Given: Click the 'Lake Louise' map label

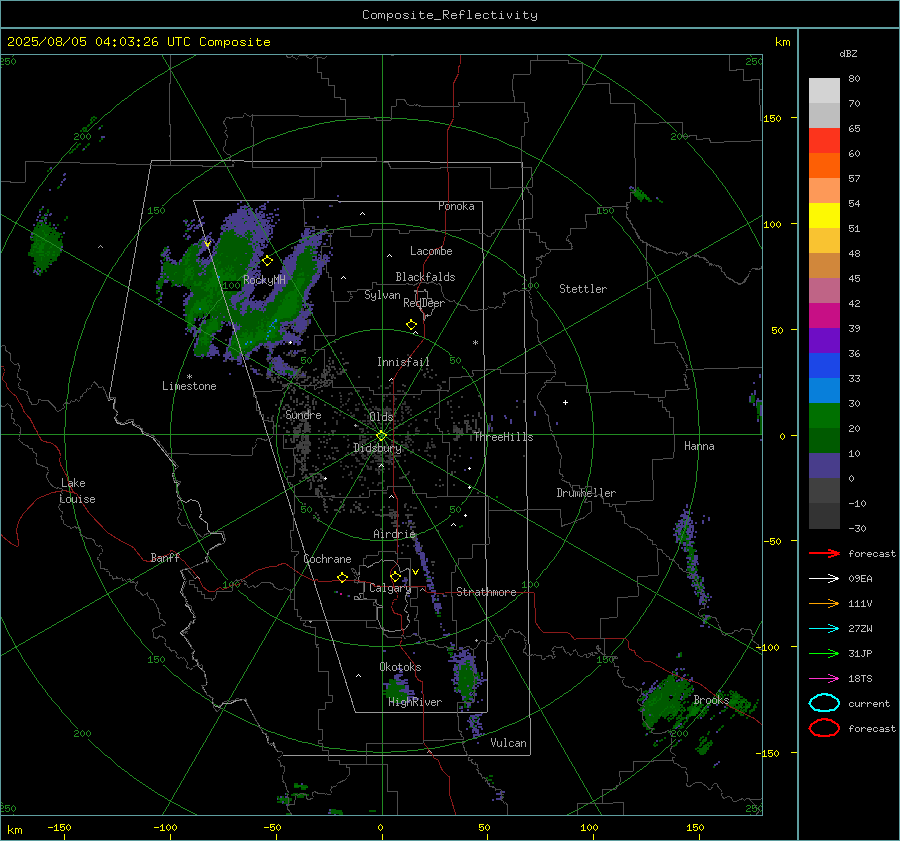Looking at the screenshot, I should [x=77, y=491].
